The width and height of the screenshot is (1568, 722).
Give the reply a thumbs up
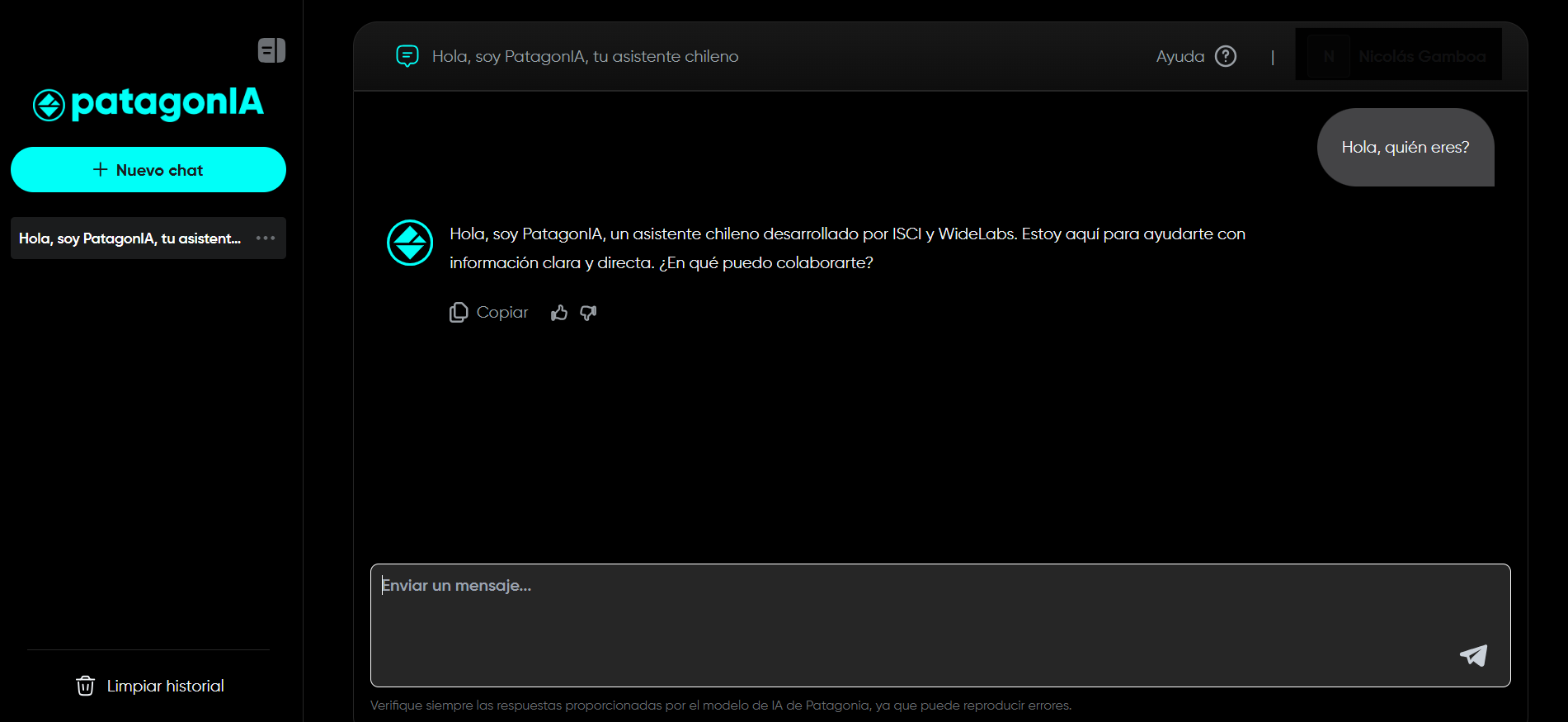click(x=559, y=312)
